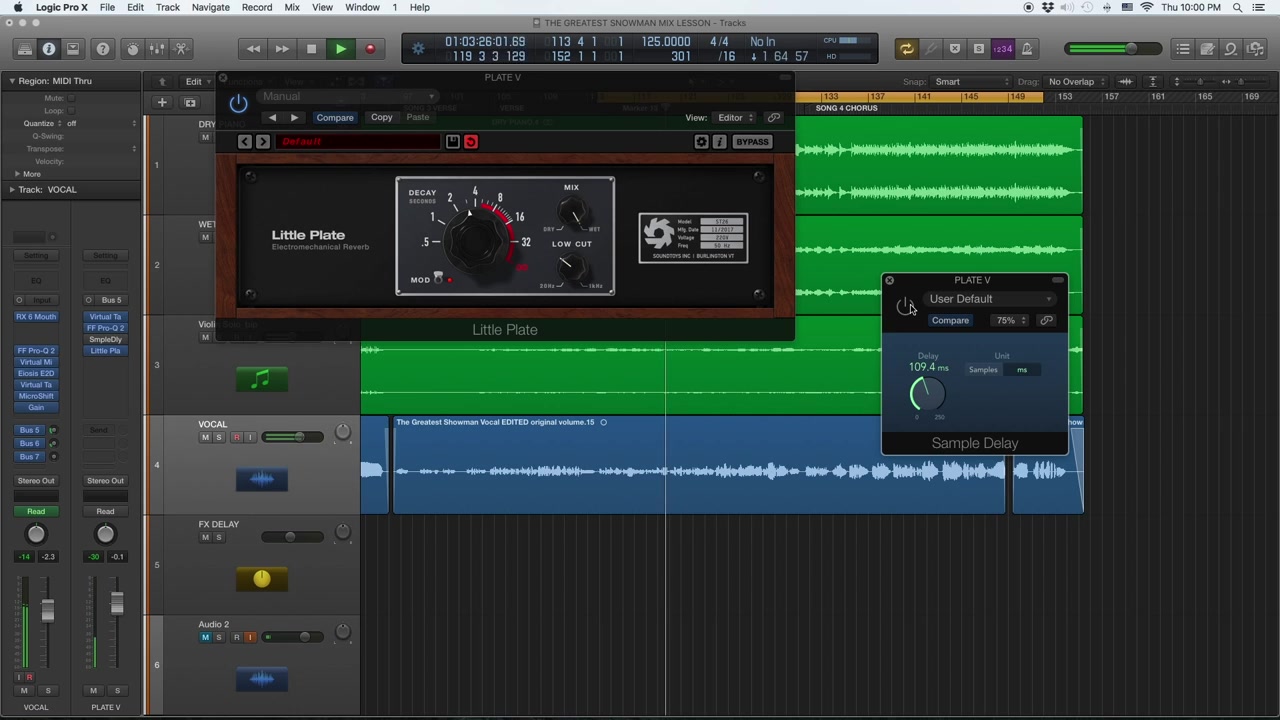This screenshot has width=1280, height=720.
Task: Start playback with the Play button
Action: pyautogui.click(x=340, y=48)
